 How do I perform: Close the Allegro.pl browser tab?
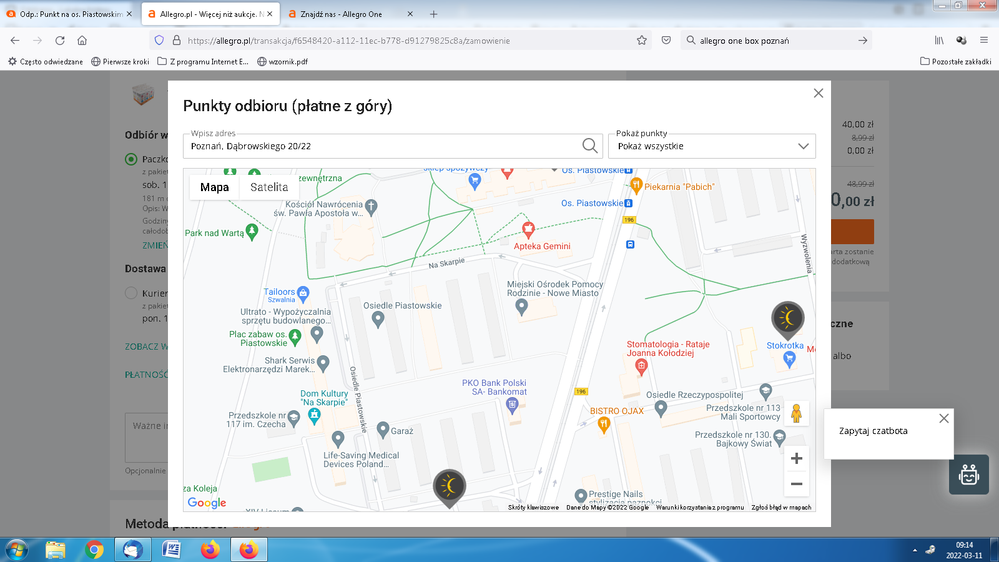pos(270,14)
